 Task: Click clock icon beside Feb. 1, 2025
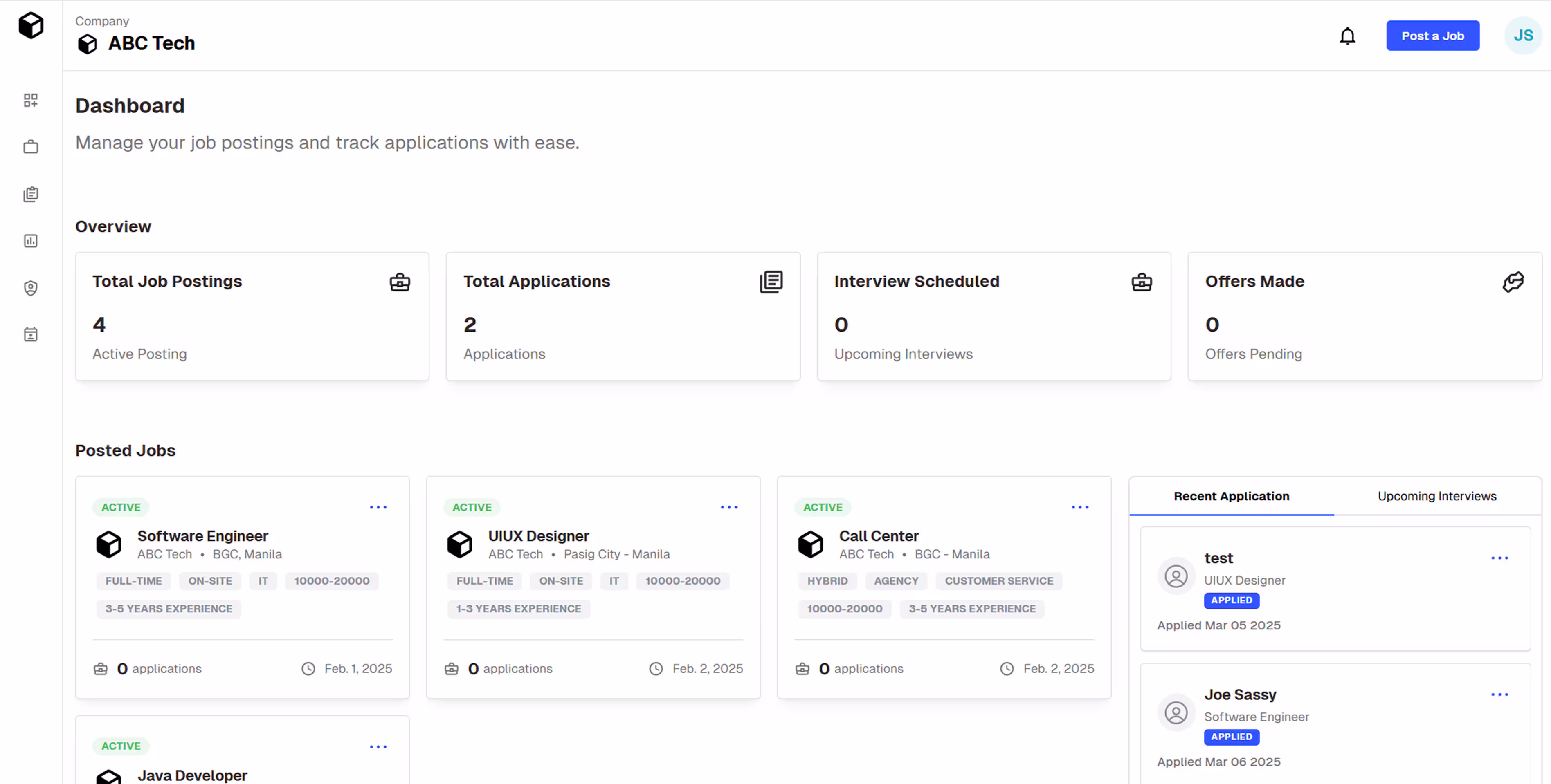pos(308,668)
